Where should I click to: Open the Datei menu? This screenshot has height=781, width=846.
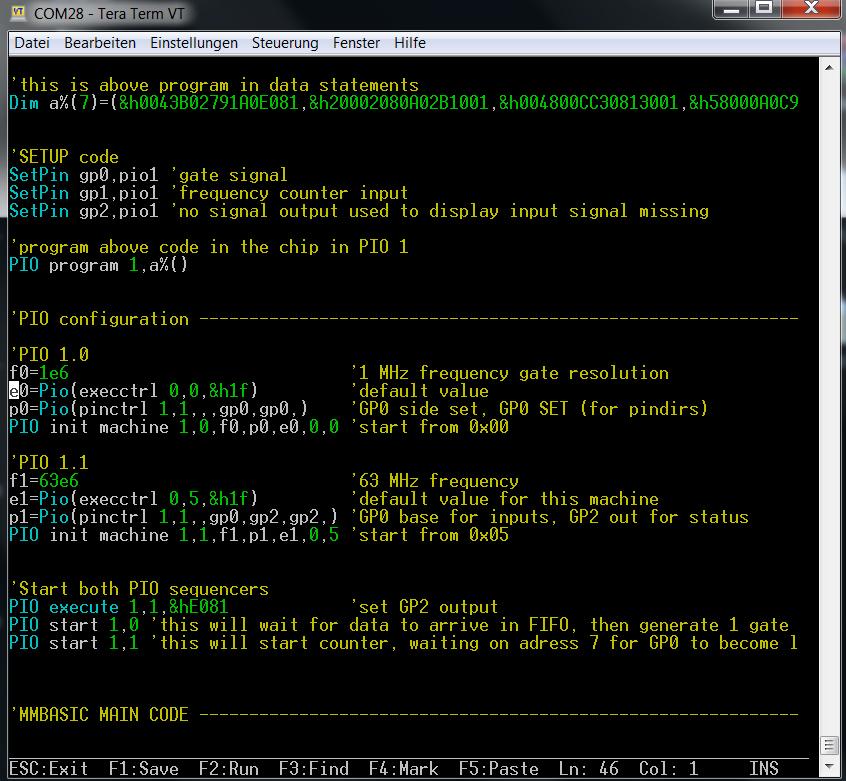pyautogui.click(x=32, y=43)
